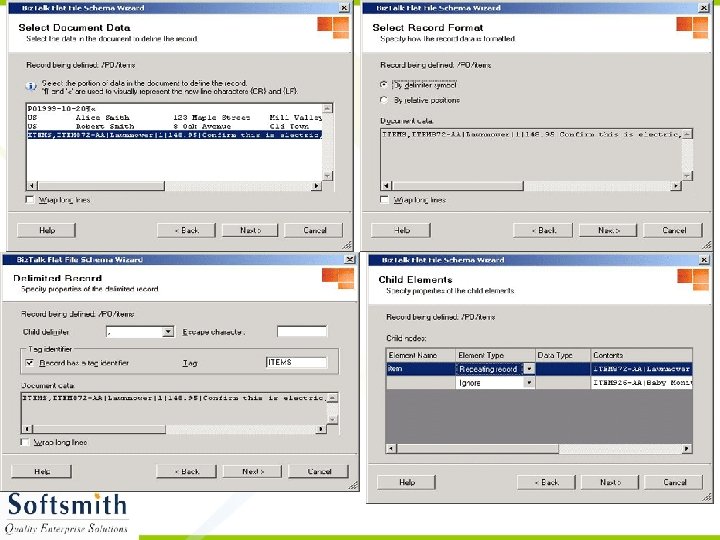Click the Item element name cell
Image resolution: width=720 pixels, height=540 pixels.
pos(420,369)
